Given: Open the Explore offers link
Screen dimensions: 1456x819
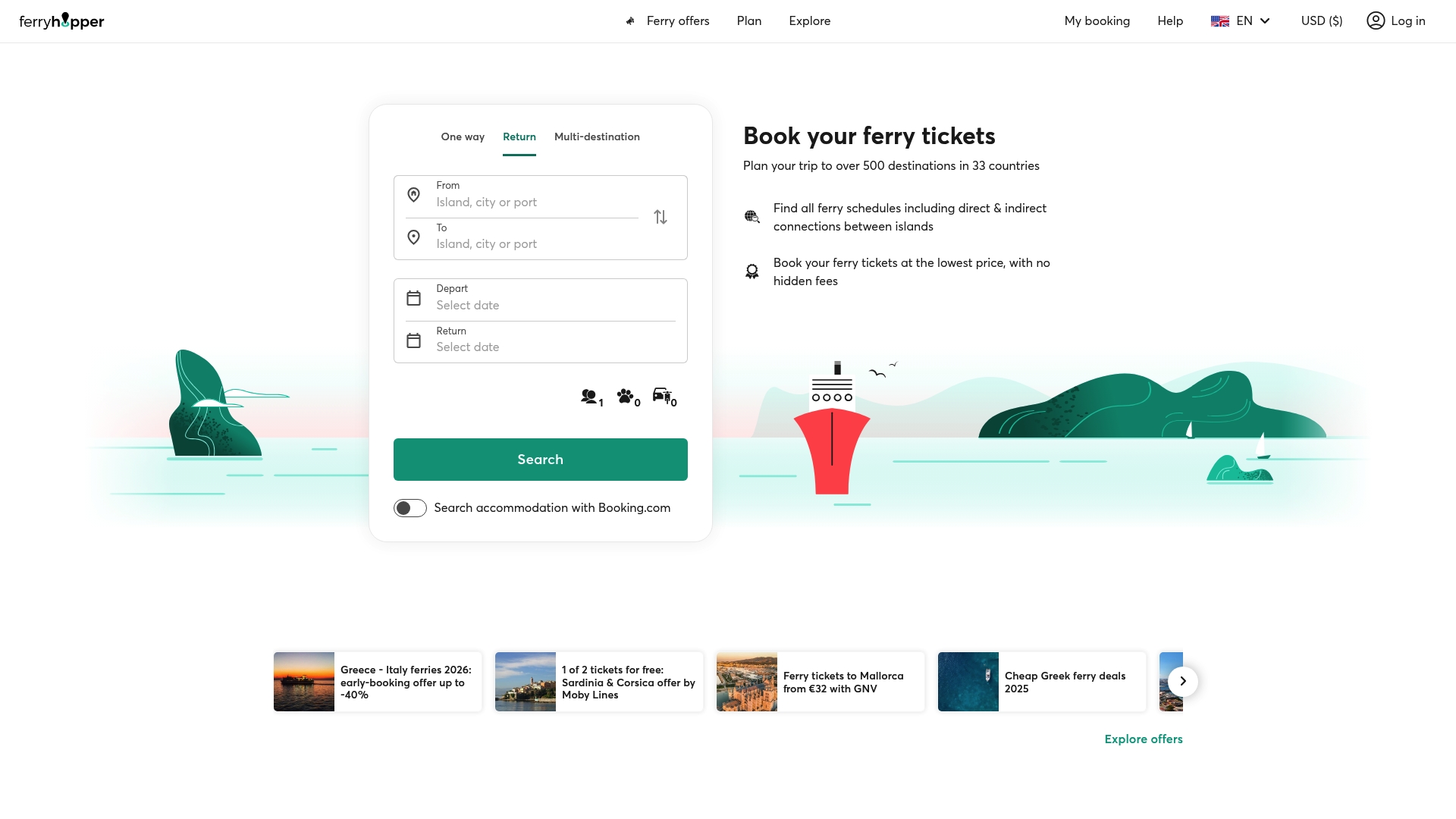Looking at the screenshot, I should tap(1143, 738).
